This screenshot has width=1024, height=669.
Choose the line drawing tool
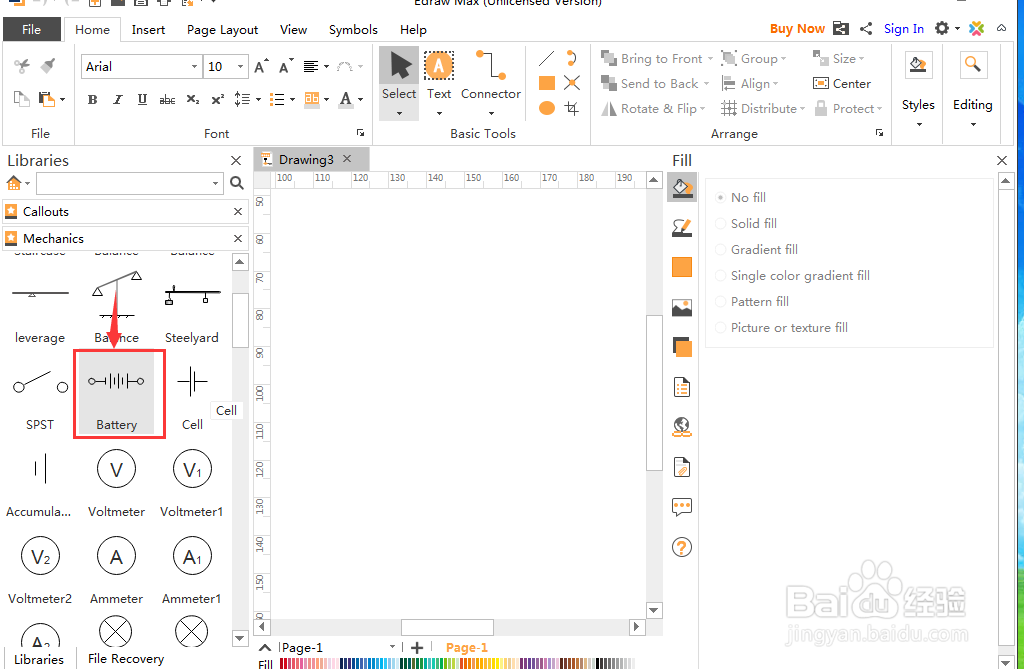tap(547, 59)
